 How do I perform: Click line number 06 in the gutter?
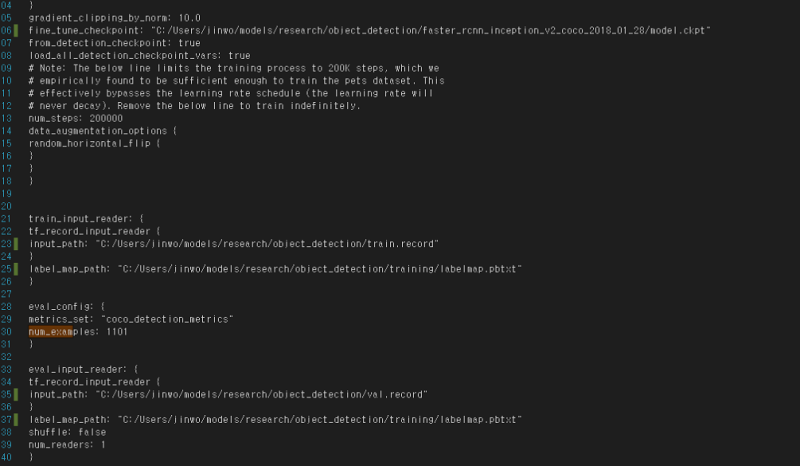tap(7, 30)
